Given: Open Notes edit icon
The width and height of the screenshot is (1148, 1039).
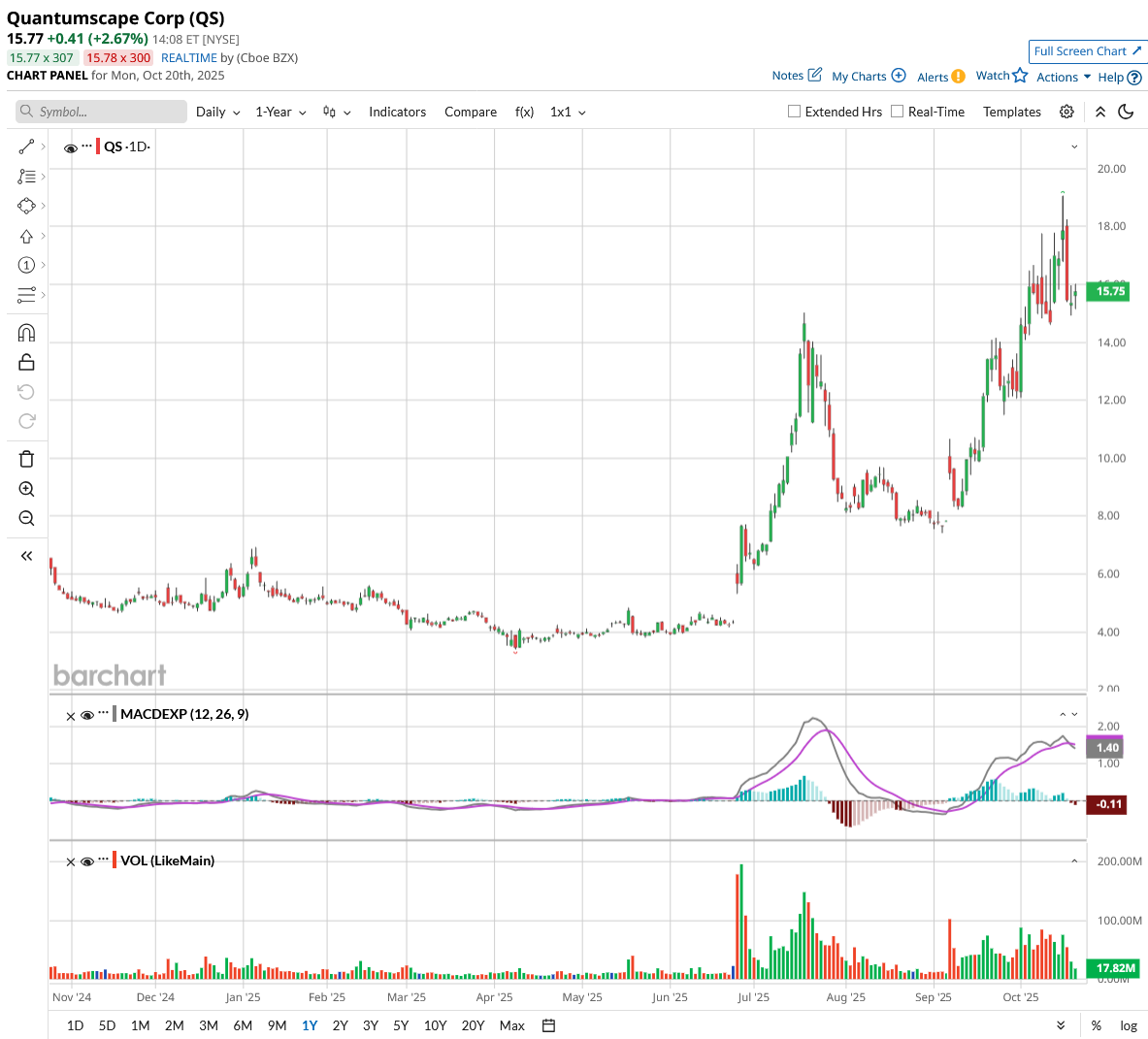Looking at the screenshot, I should tap(815, 75).
